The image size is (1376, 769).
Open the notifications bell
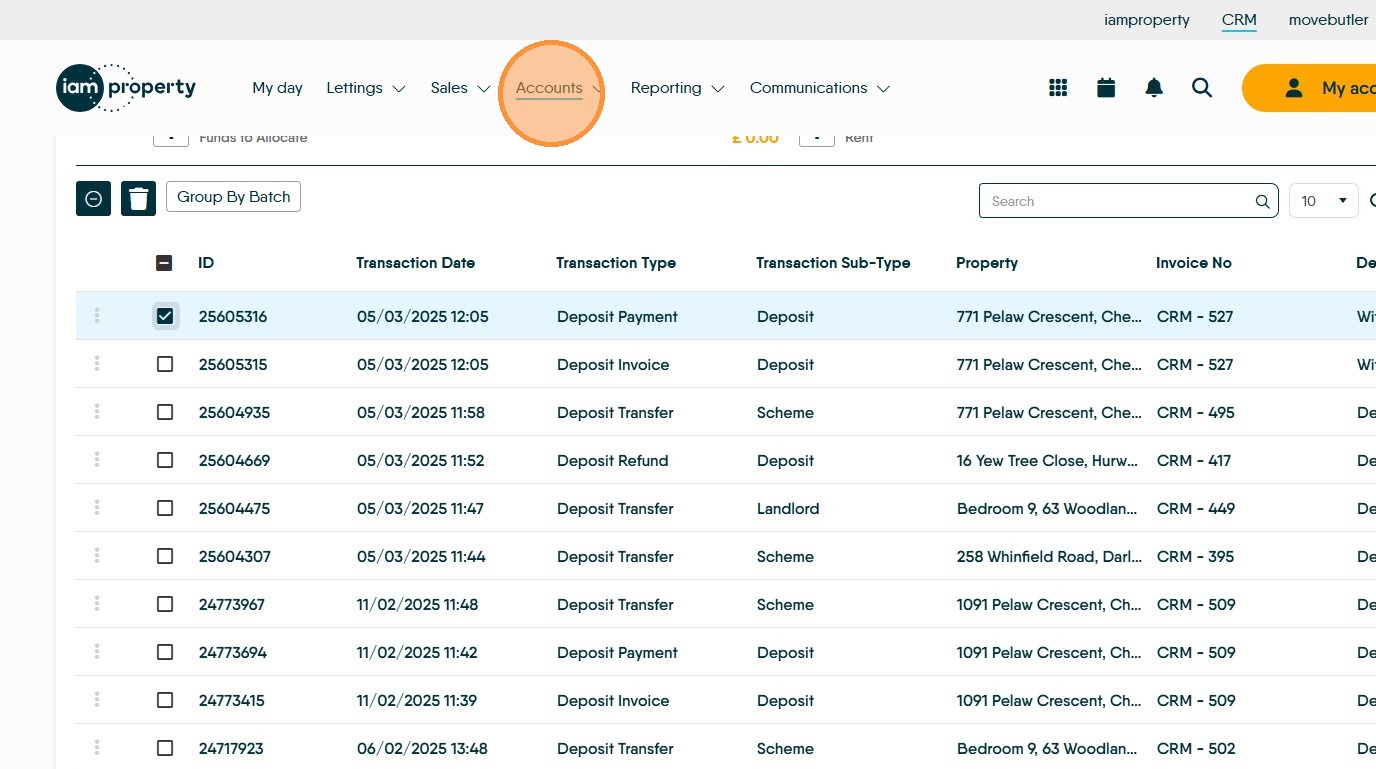(x=1154, y=88)
